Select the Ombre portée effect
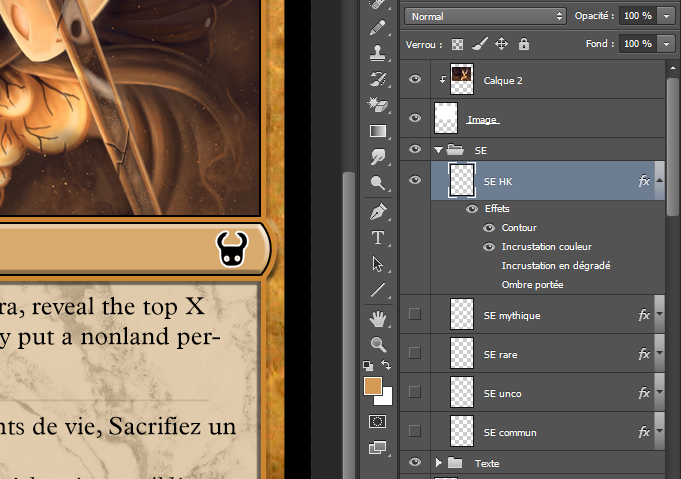This screenshot has height=479, width=681. (532, 285)
